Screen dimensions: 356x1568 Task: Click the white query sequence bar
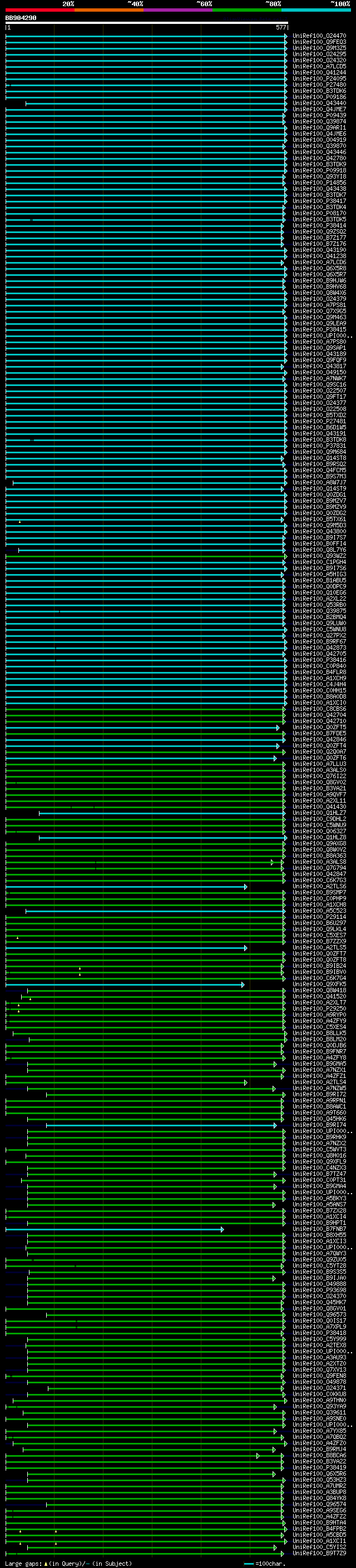coord(146,23)
